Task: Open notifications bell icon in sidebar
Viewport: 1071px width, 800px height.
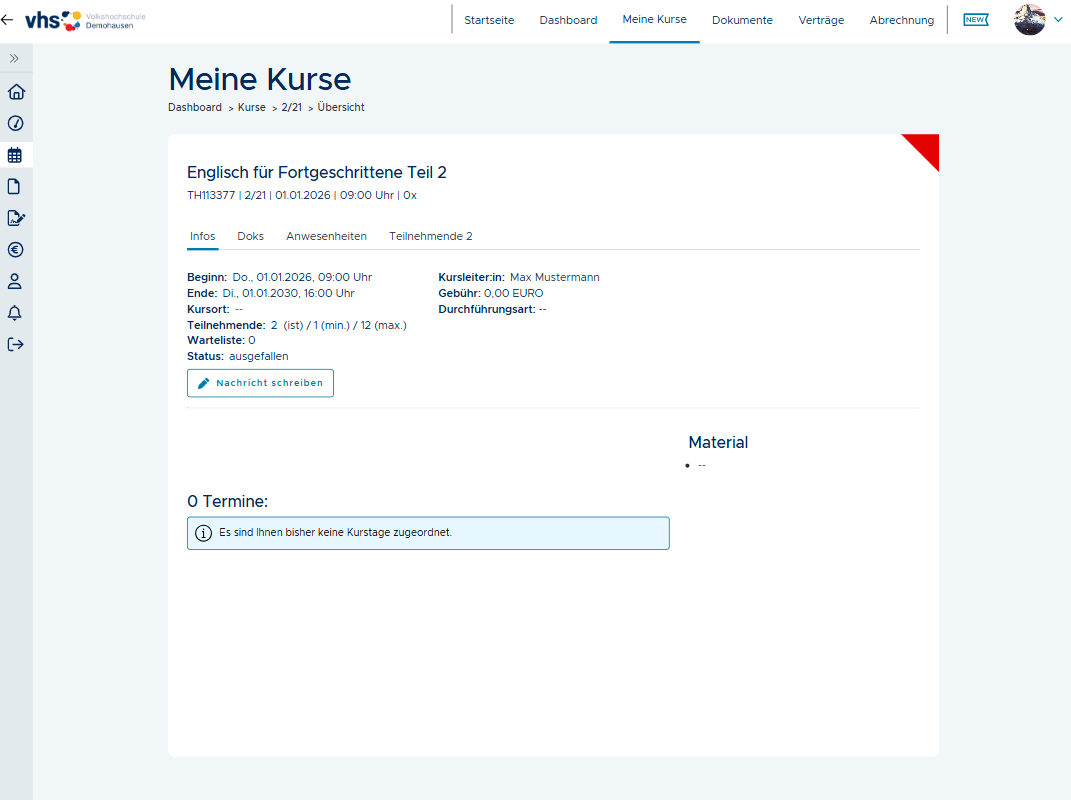Action: 15,313
